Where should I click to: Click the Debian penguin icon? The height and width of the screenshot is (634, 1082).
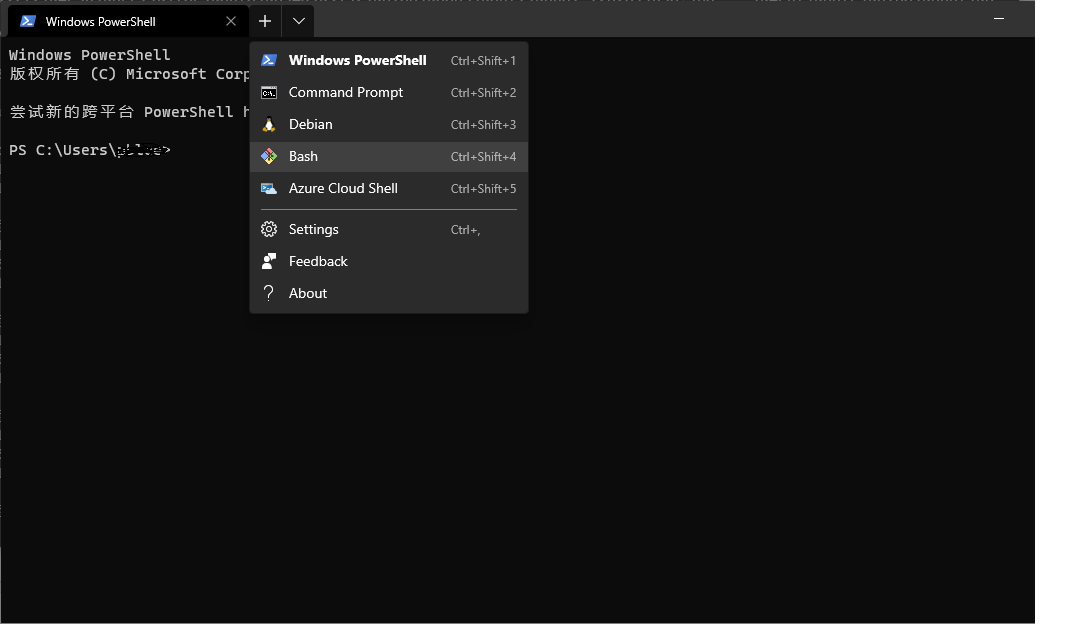pyautogui.click(x=268, y=124)
